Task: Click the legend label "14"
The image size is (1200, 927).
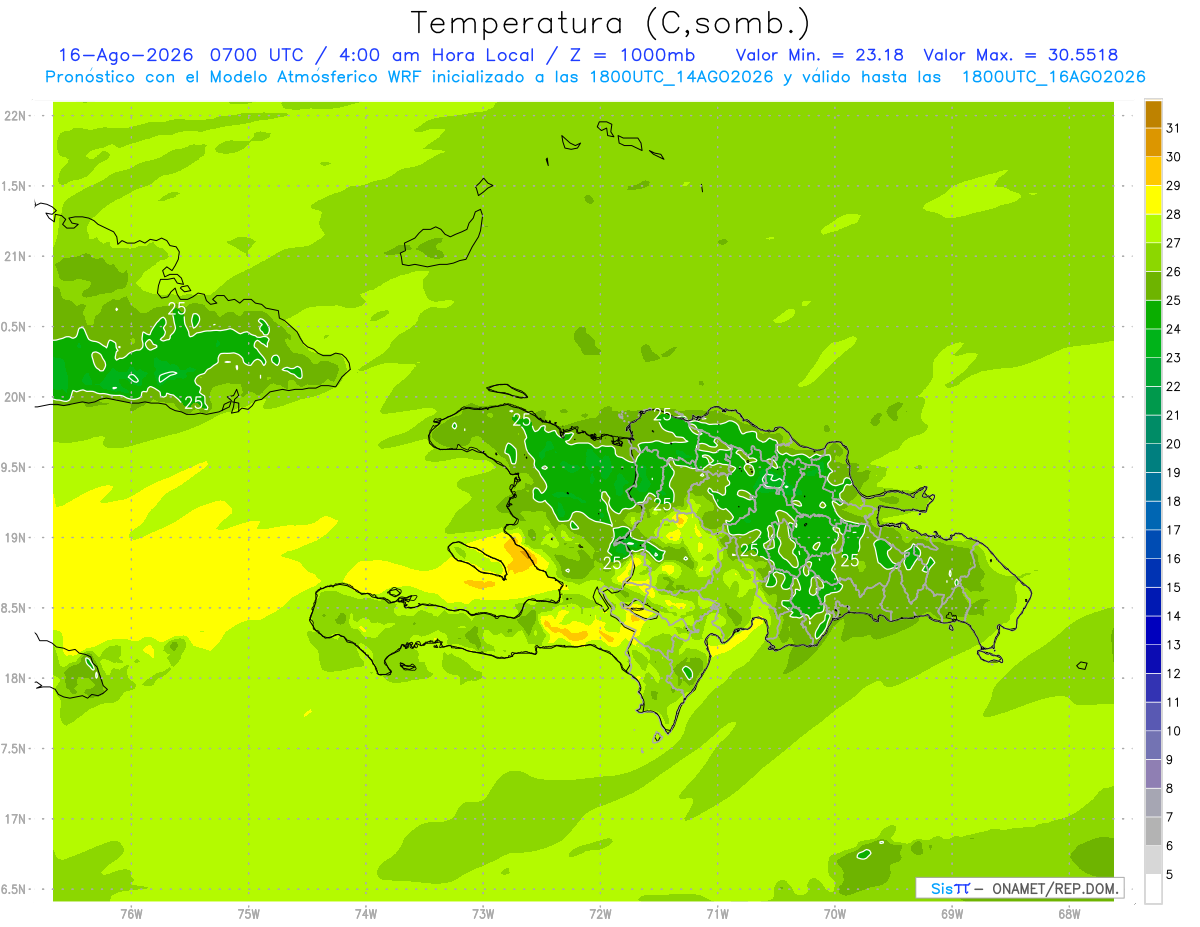Action: click(1173, 616)
